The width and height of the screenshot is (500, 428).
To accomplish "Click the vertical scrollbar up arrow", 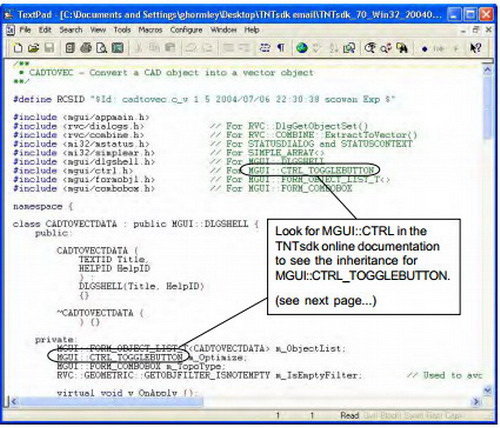I will pyautogui.click(x=488, y=69).
